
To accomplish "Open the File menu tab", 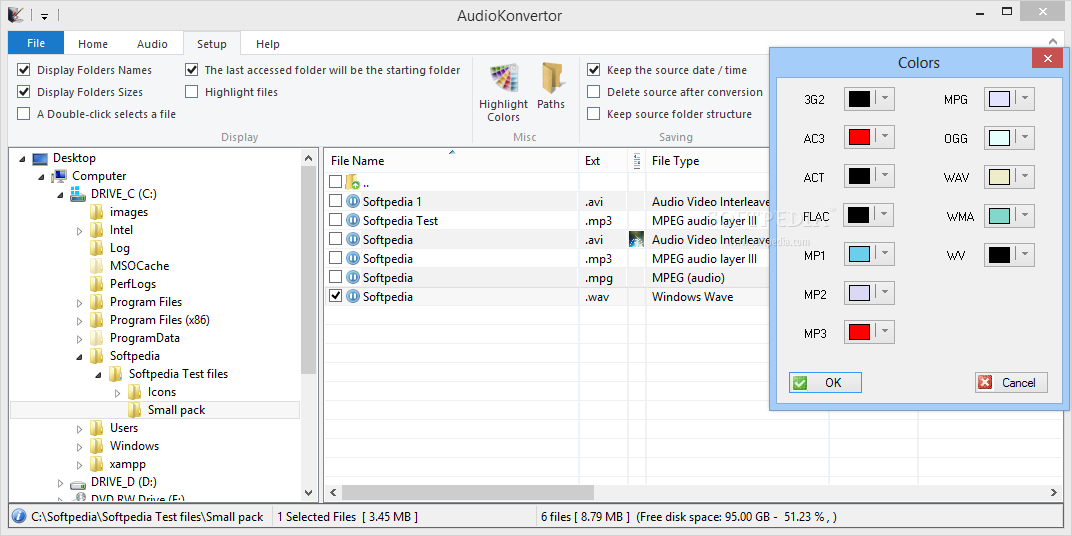I will (x=36, y=42).
